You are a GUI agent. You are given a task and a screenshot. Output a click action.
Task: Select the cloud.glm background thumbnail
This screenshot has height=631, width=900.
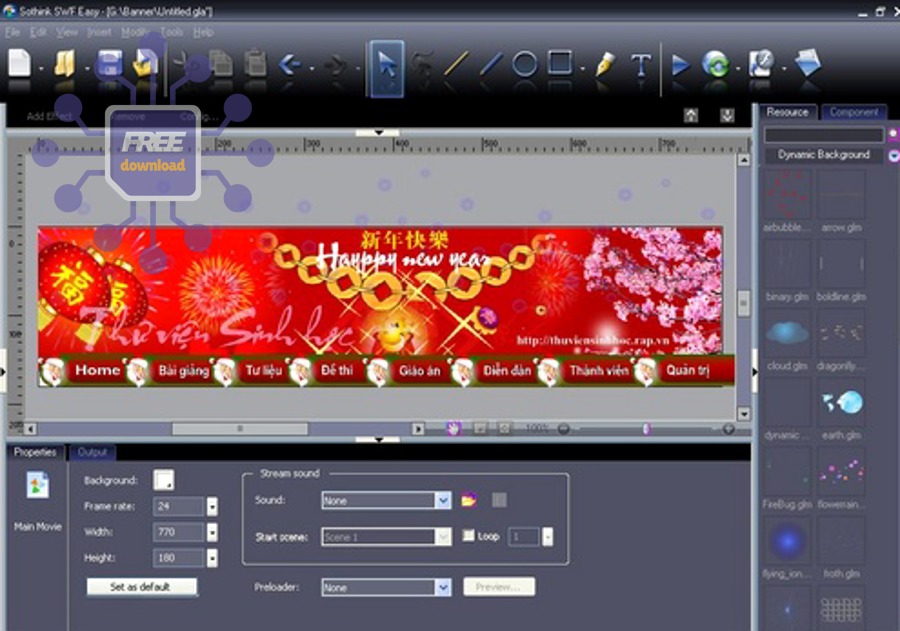(x=788, y=333)
